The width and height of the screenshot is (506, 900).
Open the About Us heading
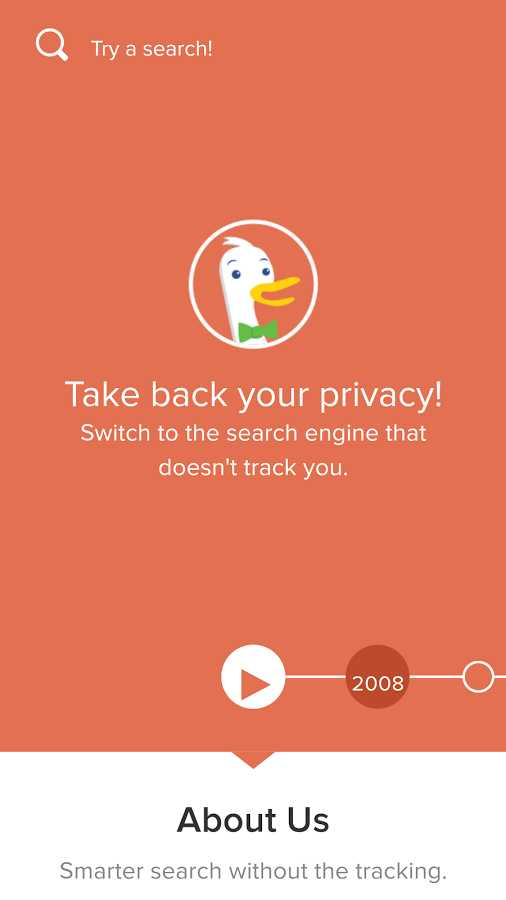(253, 820)
